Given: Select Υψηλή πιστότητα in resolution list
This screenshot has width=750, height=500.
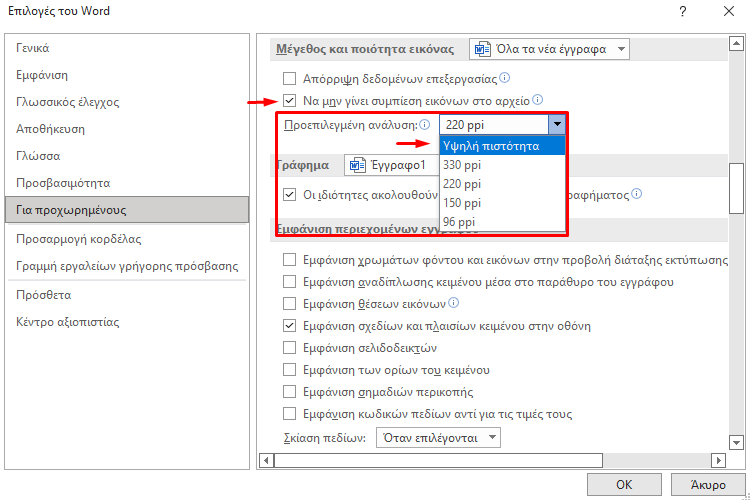Looking at the screenshot, I should tap(502, 145).
